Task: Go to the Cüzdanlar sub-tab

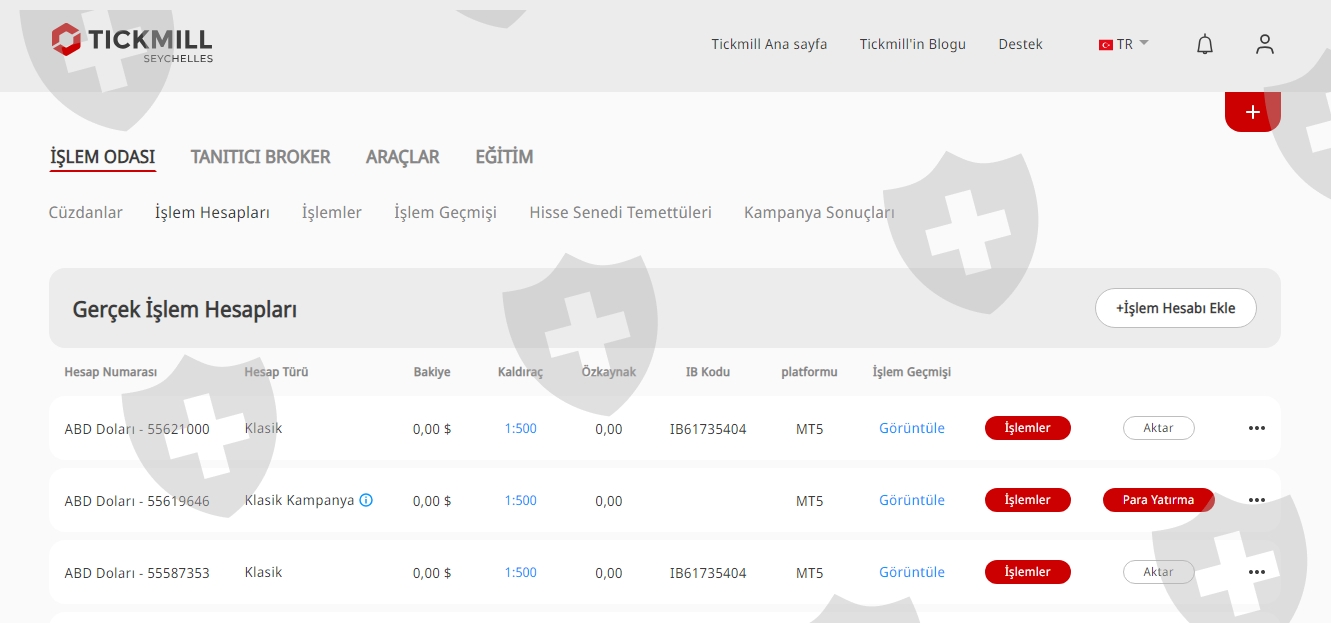Action: click(x=86, y=212)
